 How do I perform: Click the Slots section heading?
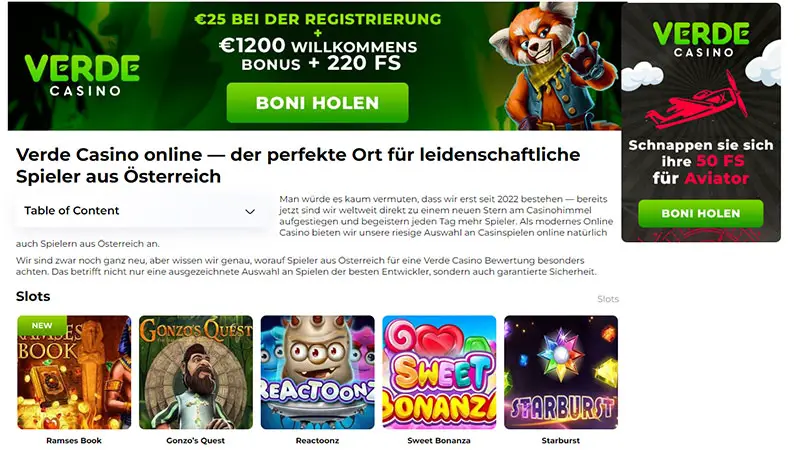(33, 296)
